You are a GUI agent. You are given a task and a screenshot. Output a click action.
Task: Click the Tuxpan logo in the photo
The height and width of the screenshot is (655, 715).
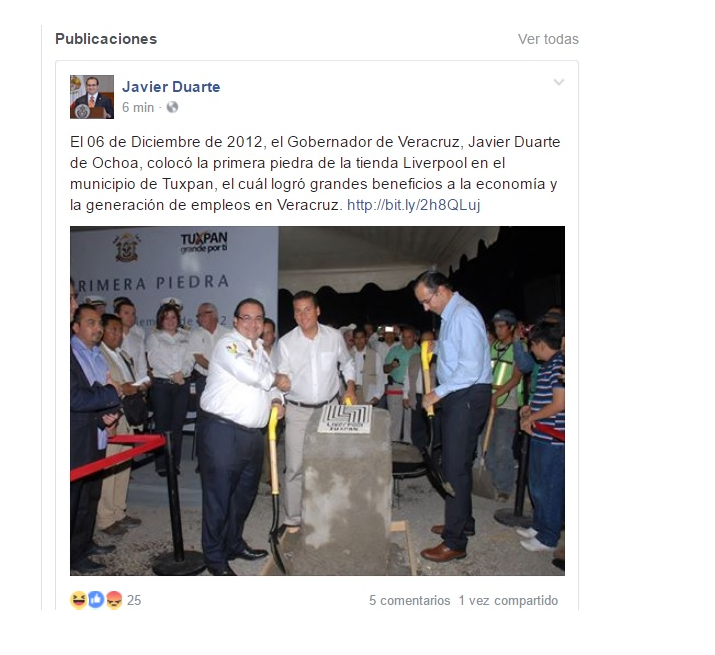[203, 241]
